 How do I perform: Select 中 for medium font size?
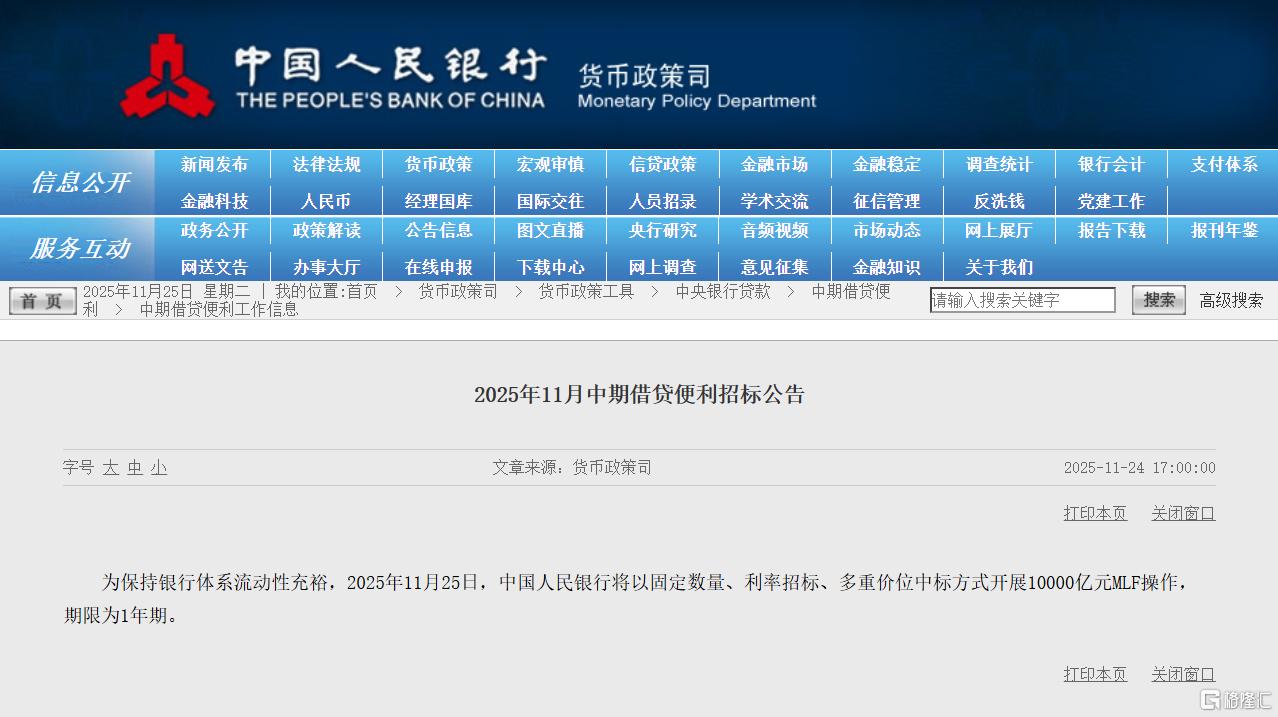coord(135,467)
